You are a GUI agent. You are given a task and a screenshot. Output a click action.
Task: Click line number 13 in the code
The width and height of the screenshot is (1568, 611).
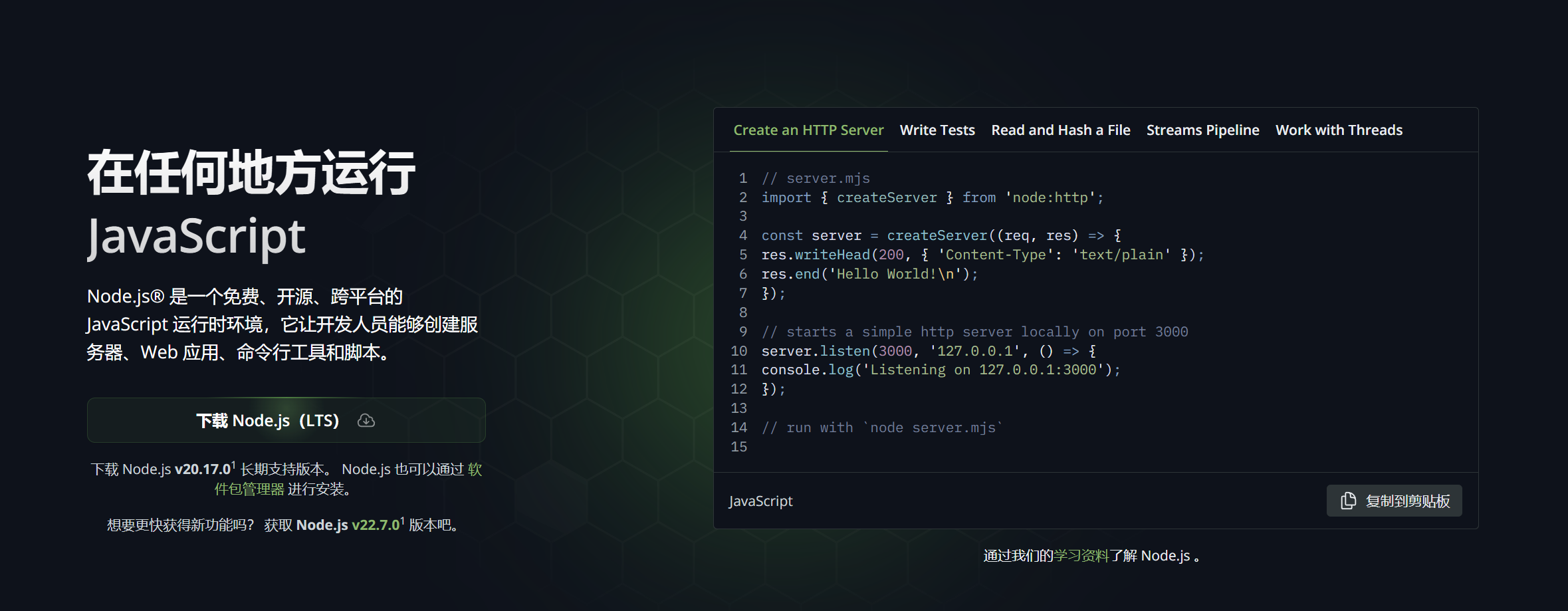pyautogui.click(x=739, y=408)
